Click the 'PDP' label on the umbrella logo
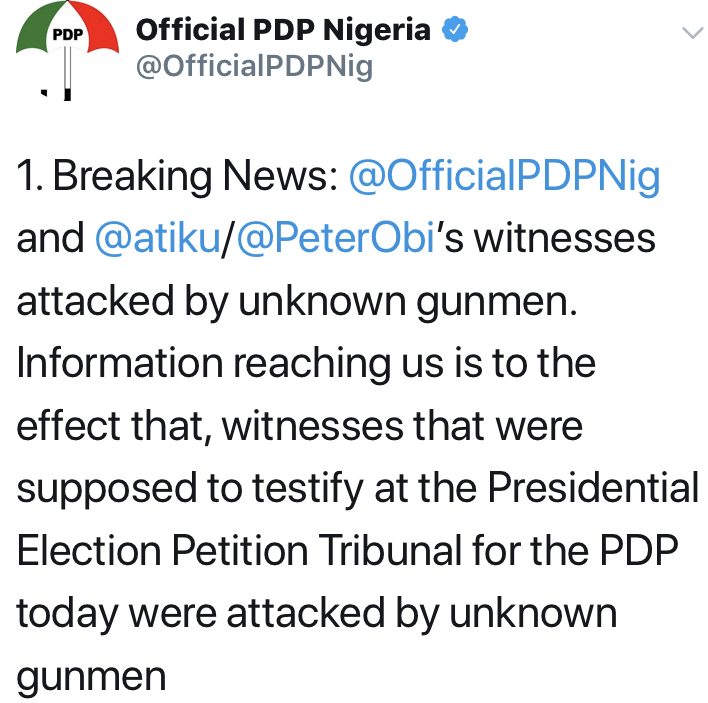Image resolution: width=708 pixels, height=703 pixels. pos(68,34)
